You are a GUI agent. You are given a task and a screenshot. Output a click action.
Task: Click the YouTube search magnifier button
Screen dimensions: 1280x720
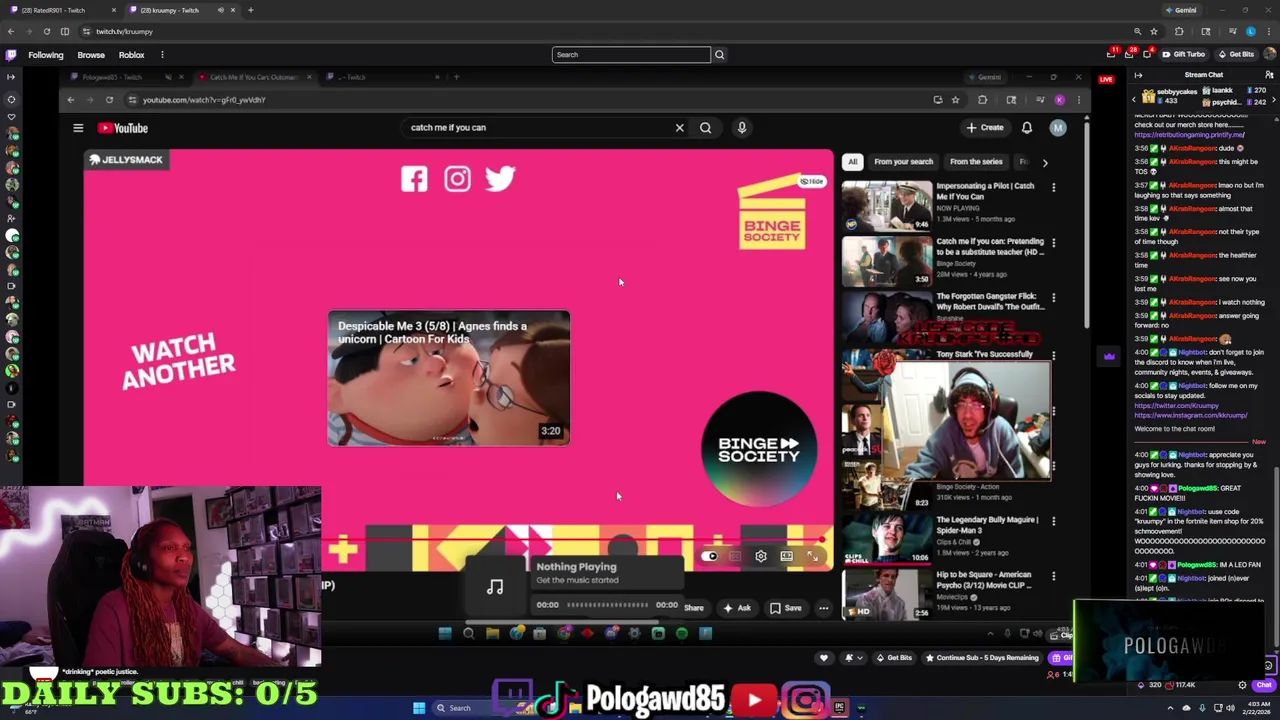(x=706, y=128)
